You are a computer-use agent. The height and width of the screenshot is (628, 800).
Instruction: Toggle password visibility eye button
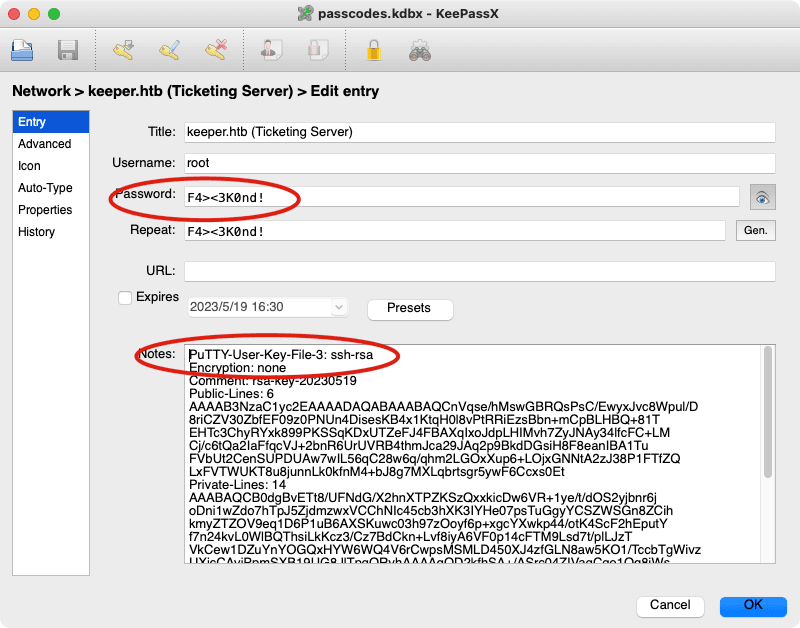pyautogui.click(x=762, y=197)
